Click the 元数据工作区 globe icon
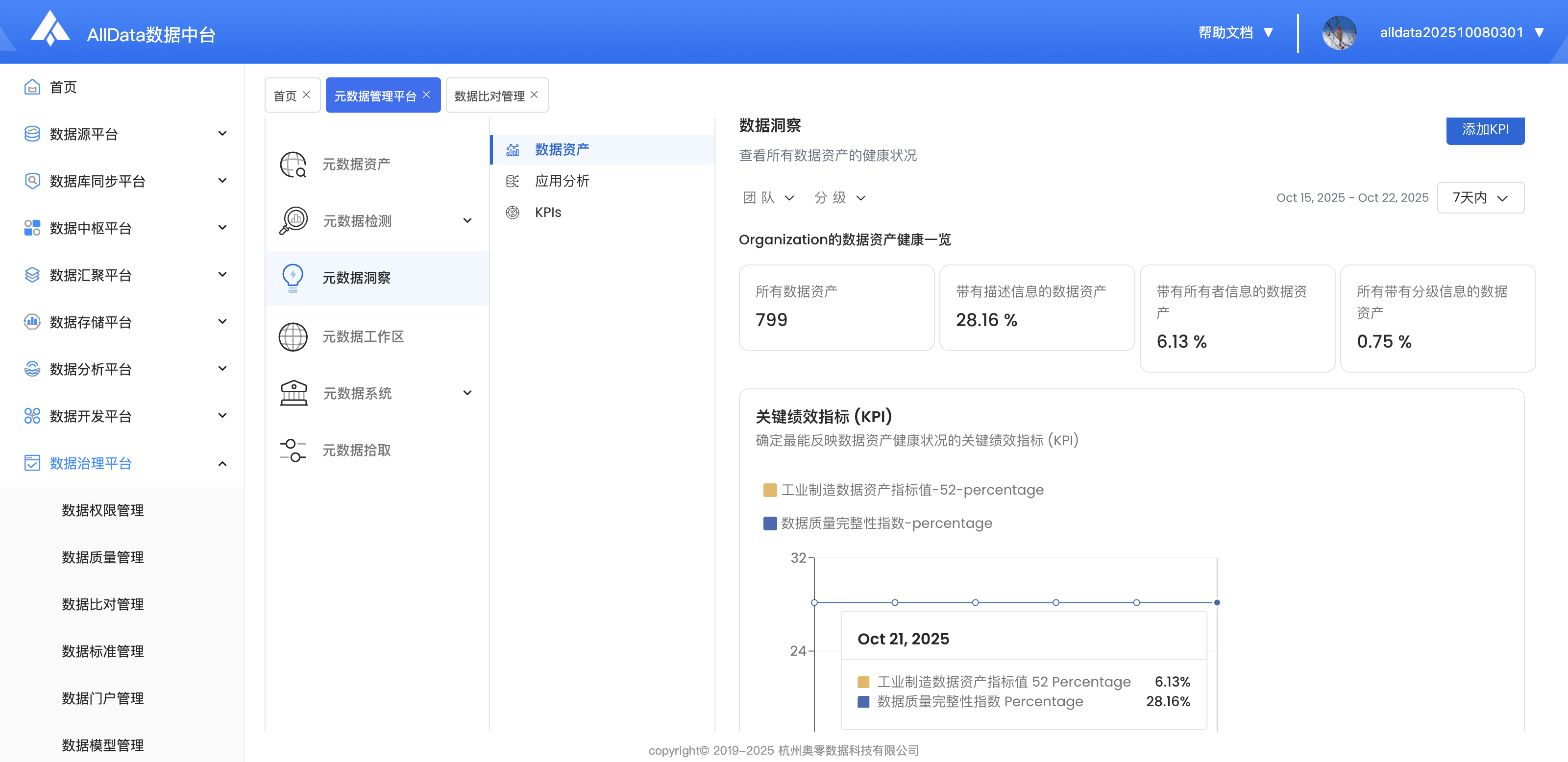The height and width of the screenshot is (762, 1568). click(293, 336)
